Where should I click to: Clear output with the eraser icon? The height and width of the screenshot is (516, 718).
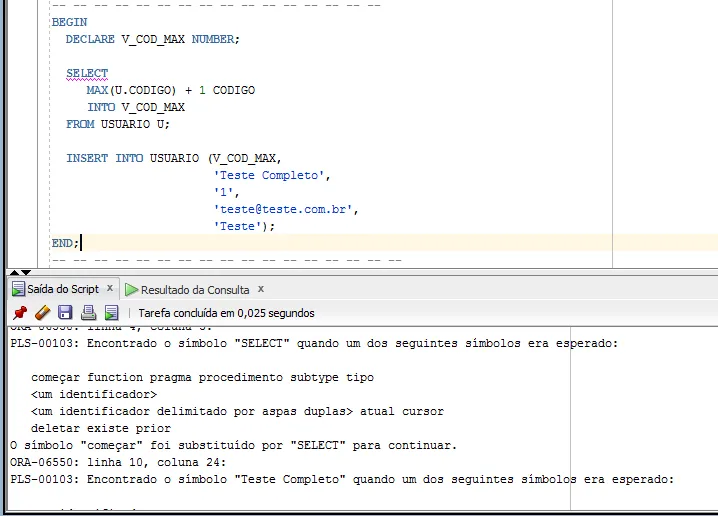coord(41,313)
